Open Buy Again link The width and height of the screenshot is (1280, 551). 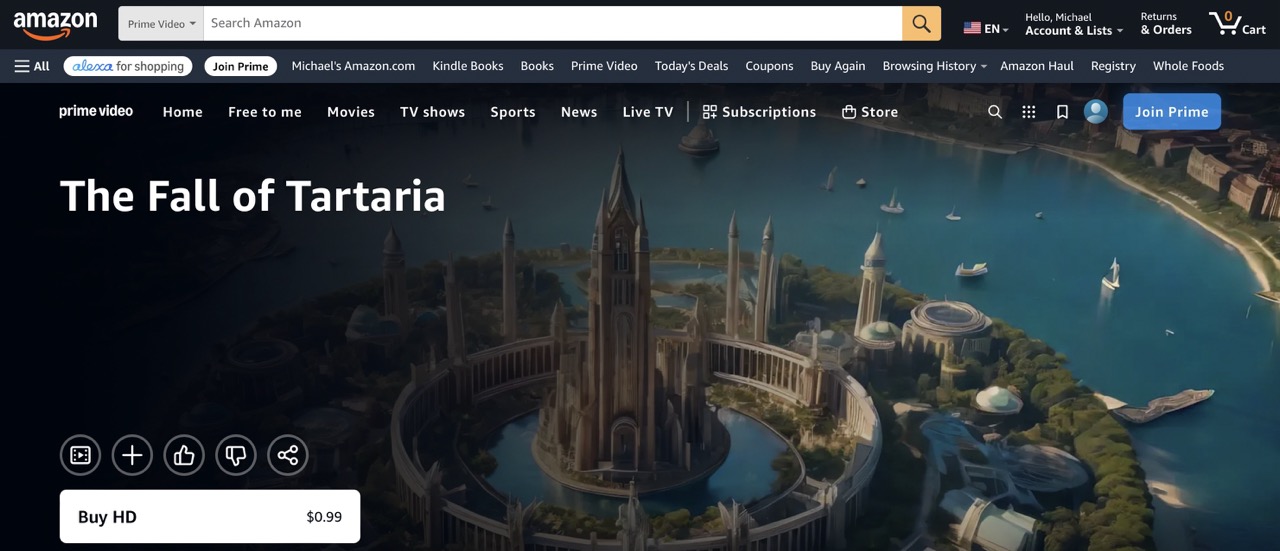[838, 66]
